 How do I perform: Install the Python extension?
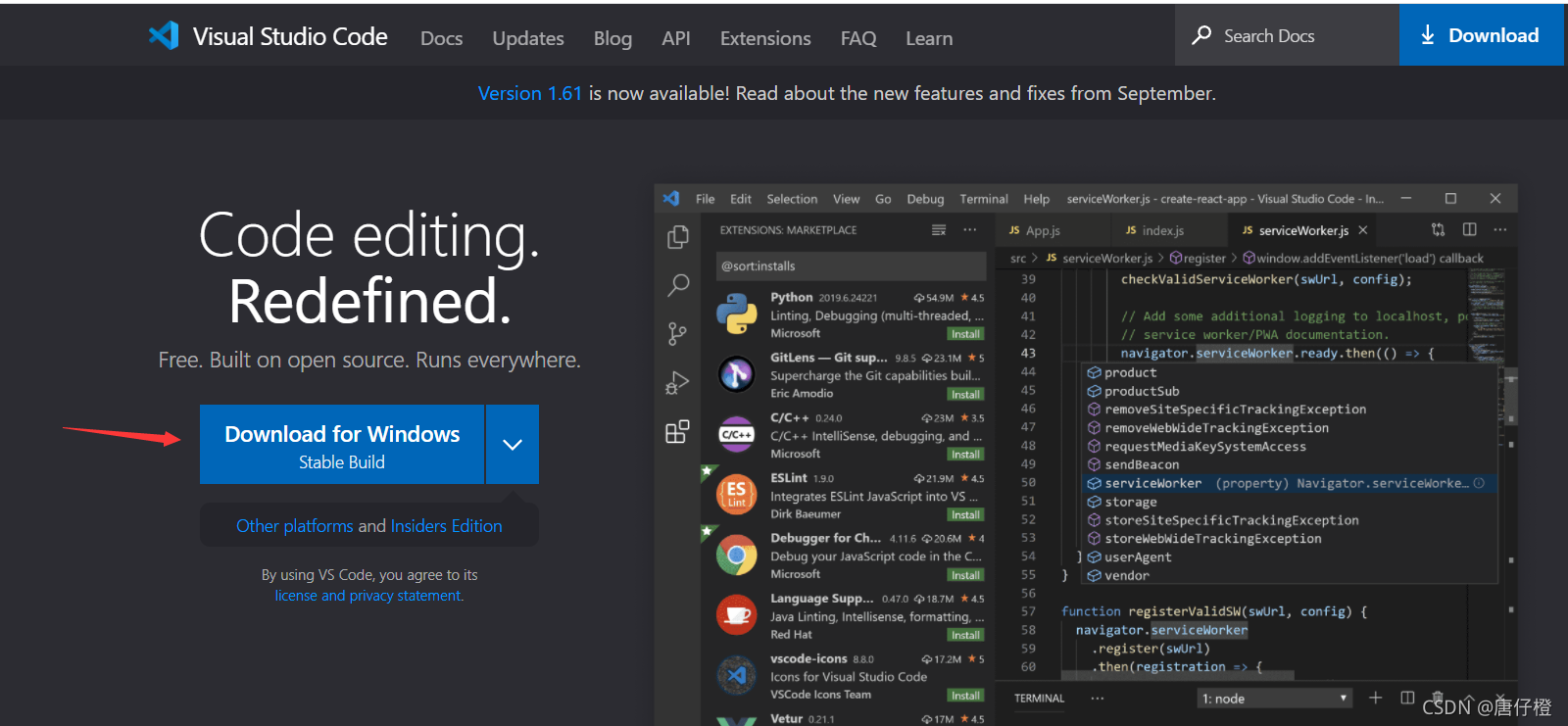(965, 334)
